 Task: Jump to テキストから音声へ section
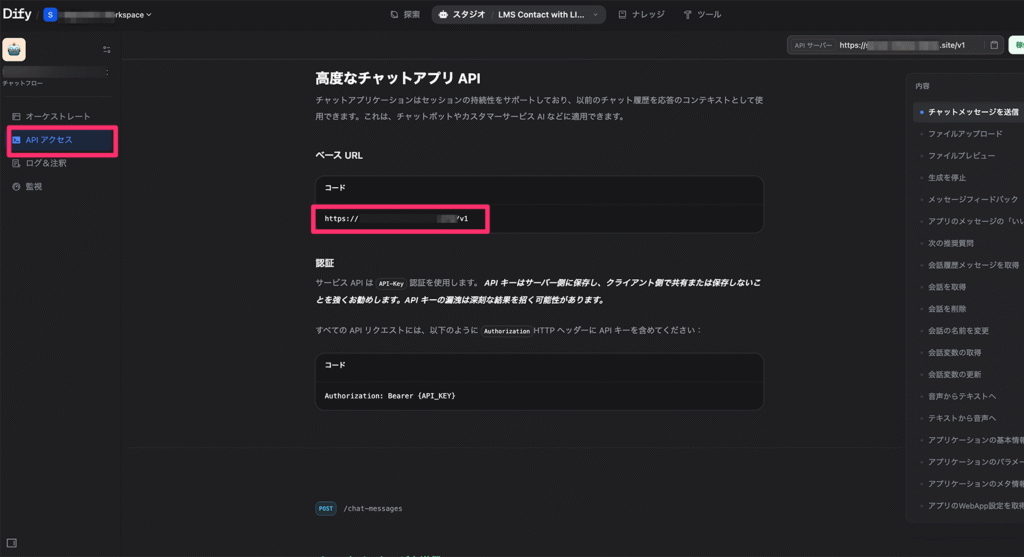click(x=962, y=418)
